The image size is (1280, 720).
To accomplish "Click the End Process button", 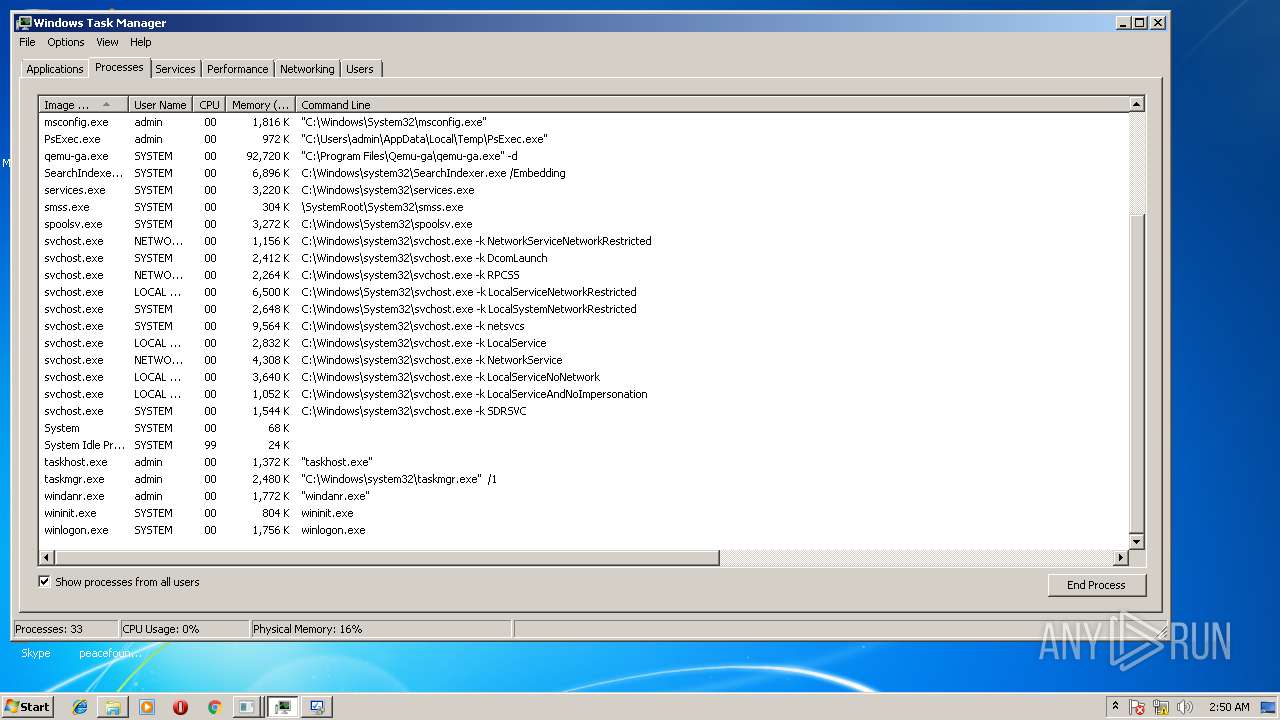I will [1096, 585].
